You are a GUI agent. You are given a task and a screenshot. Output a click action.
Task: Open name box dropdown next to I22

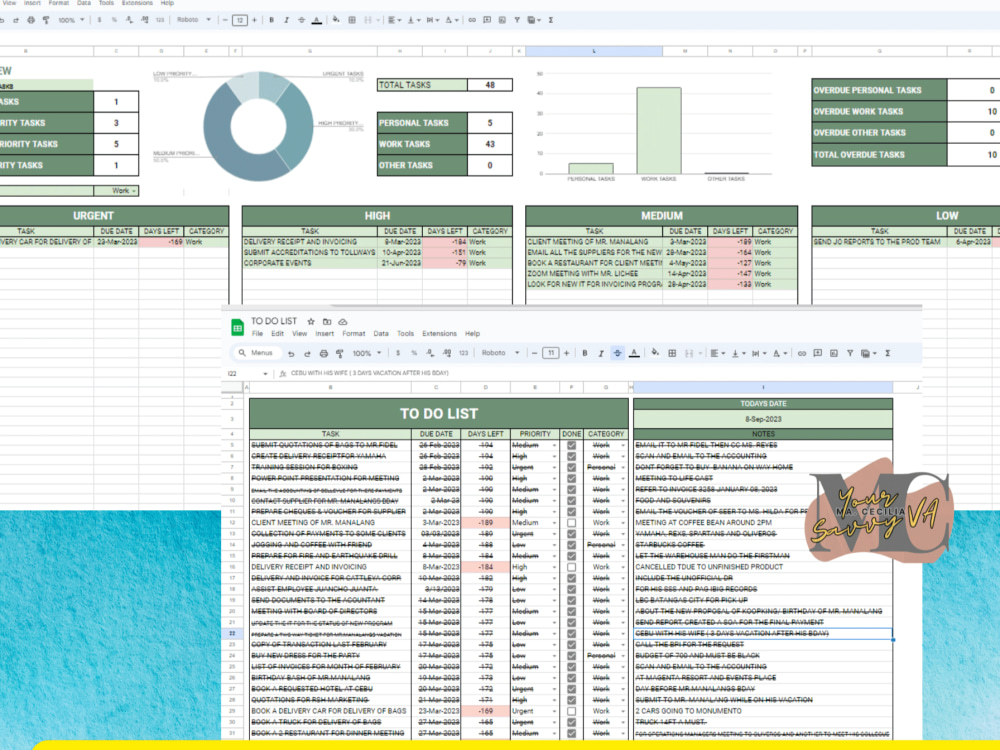point(265,374)
